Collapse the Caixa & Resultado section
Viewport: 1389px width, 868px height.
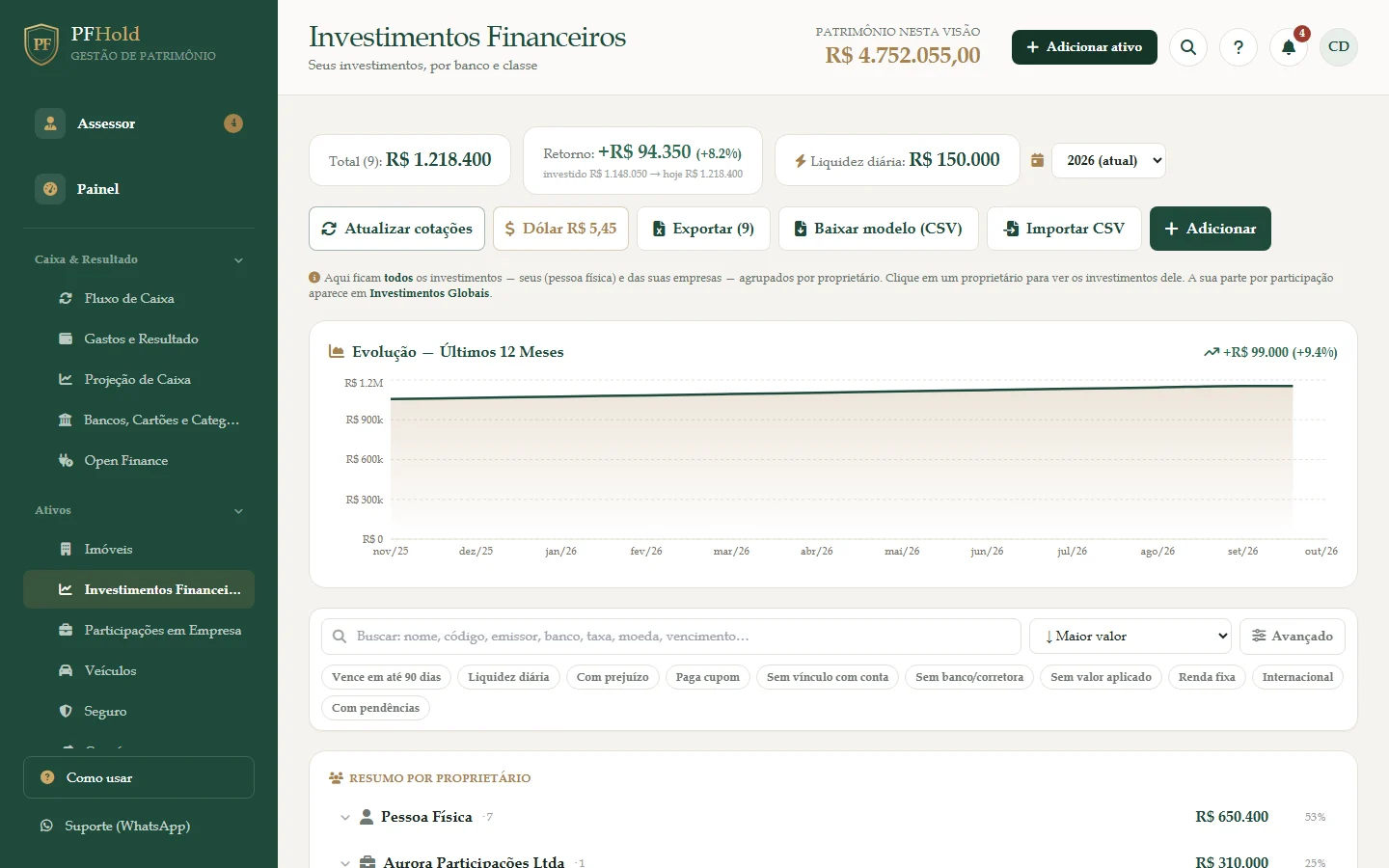tap(139, 259)
